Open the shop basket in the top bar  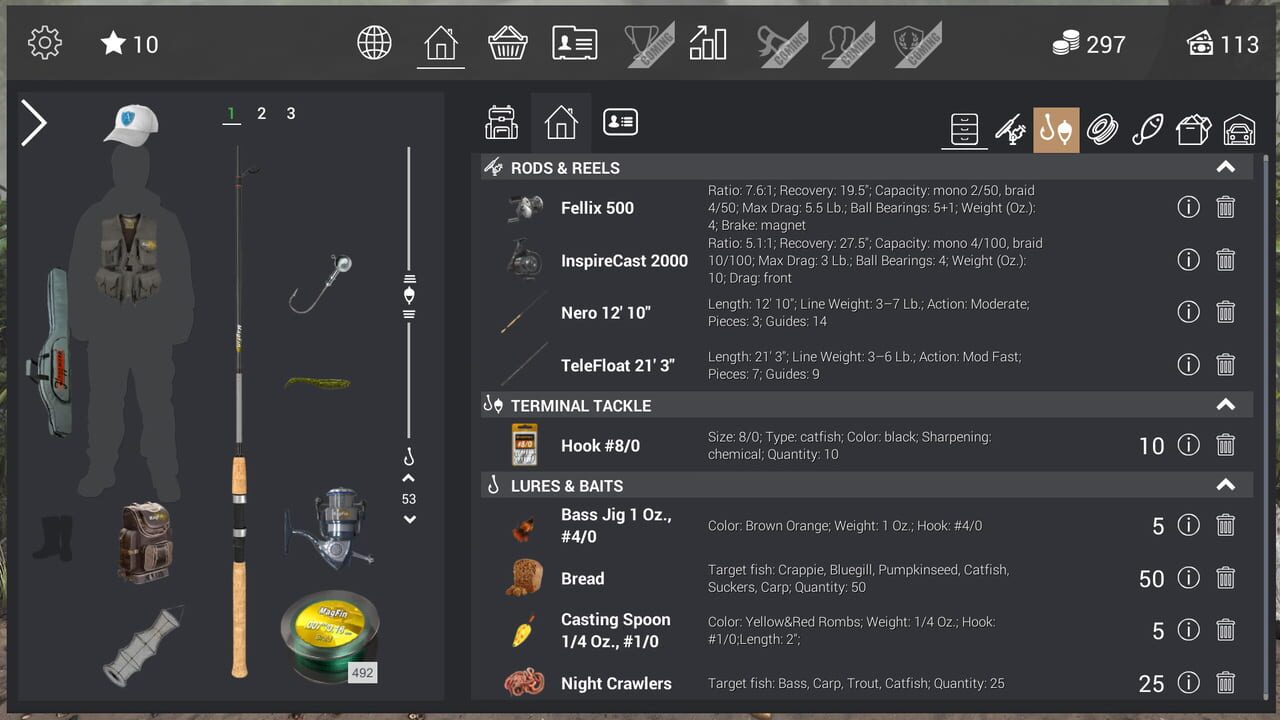click(x=508, y=42)
